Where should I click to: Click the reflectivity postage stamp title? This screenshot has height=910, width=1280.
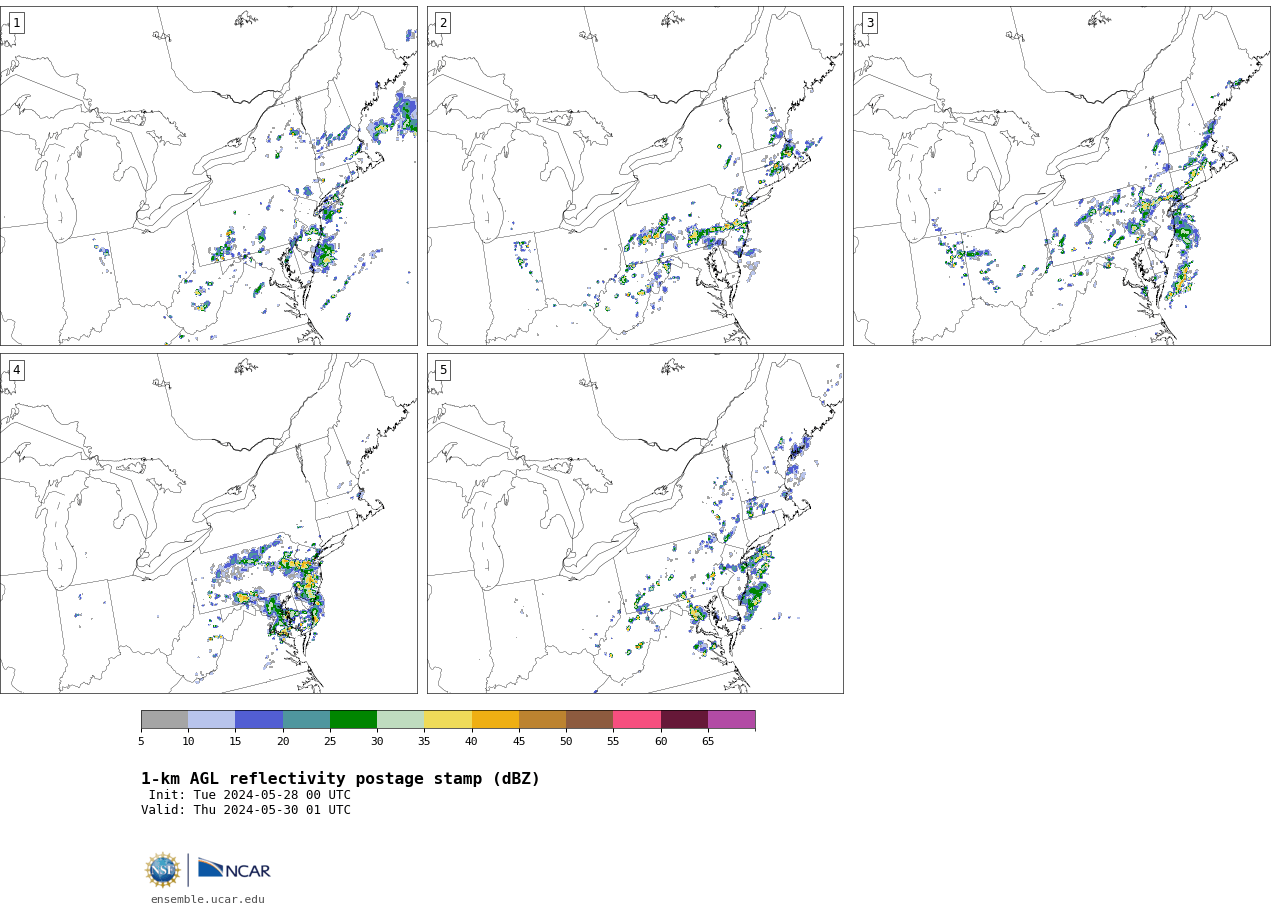click(340, 779)
